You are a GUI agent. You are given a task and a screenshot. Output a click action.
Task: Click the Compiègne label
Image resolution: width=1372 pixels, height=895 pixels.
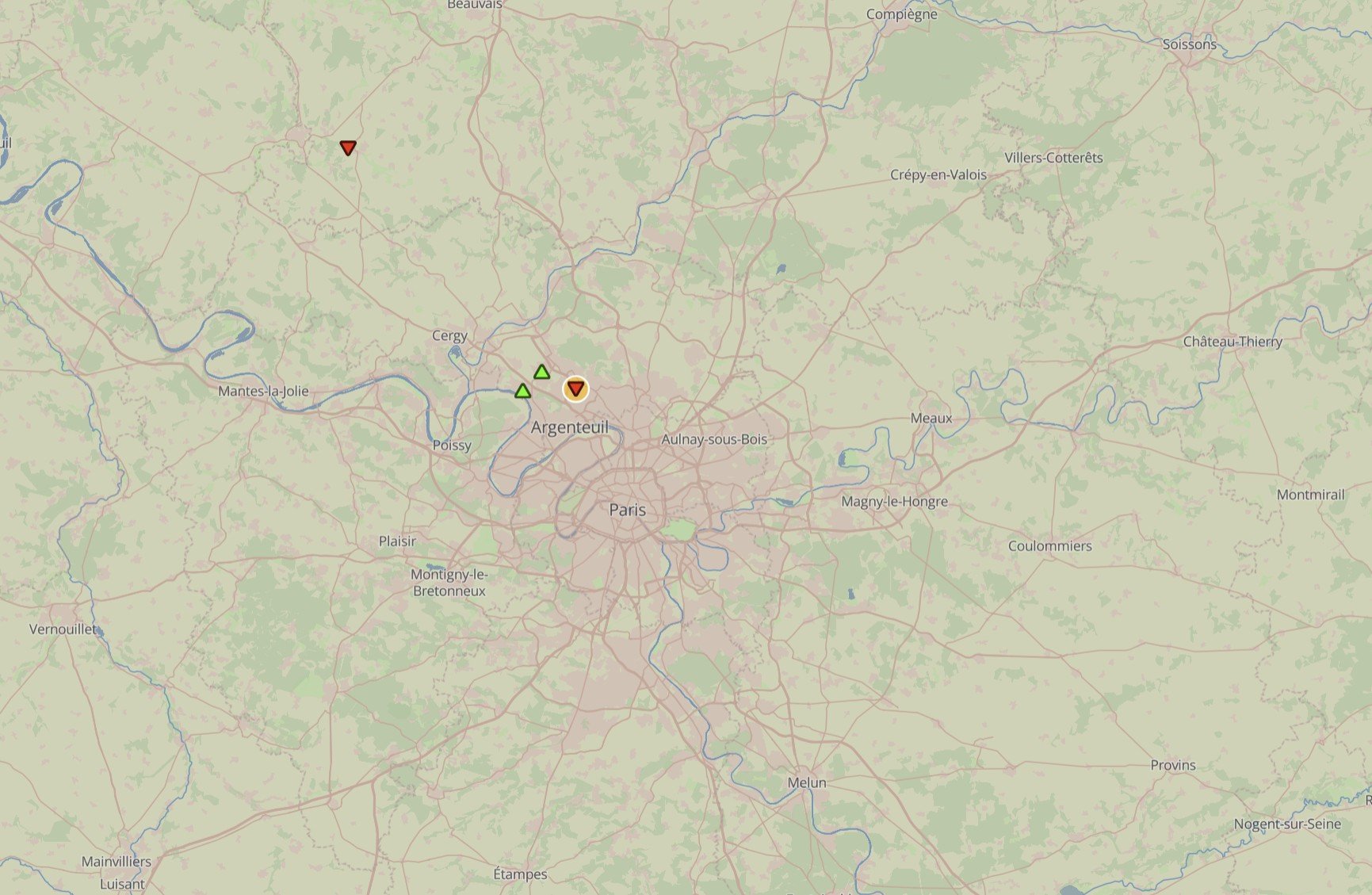pyautogui.click(x=902, y=14)
